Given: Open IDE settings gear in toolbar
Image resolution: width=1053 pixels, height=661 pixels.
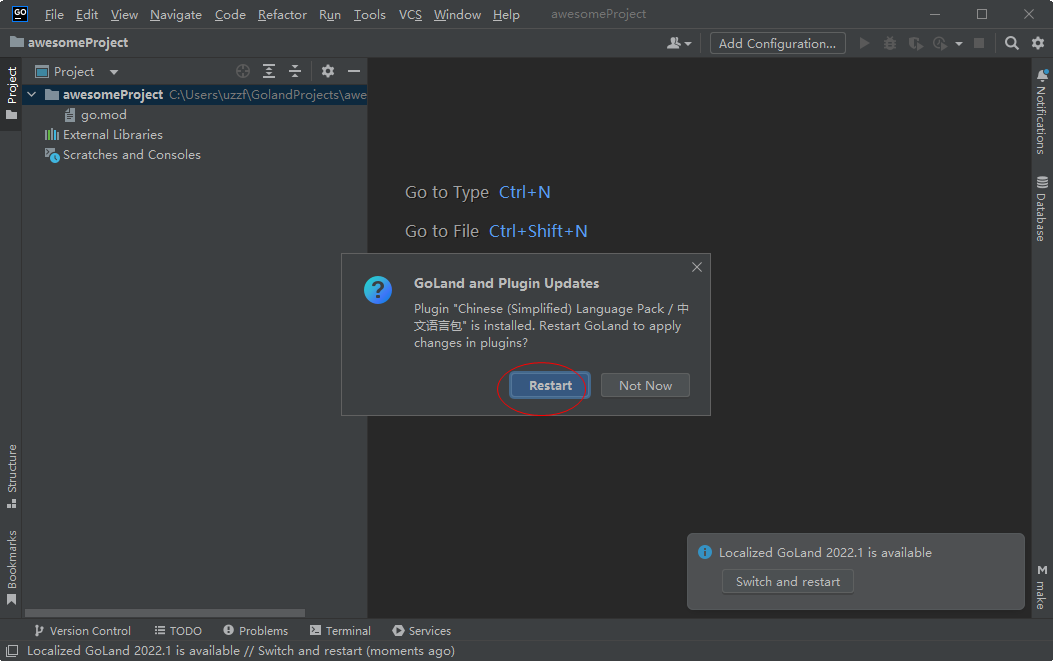Looking at the screenshot, I should pos(1038,43).
